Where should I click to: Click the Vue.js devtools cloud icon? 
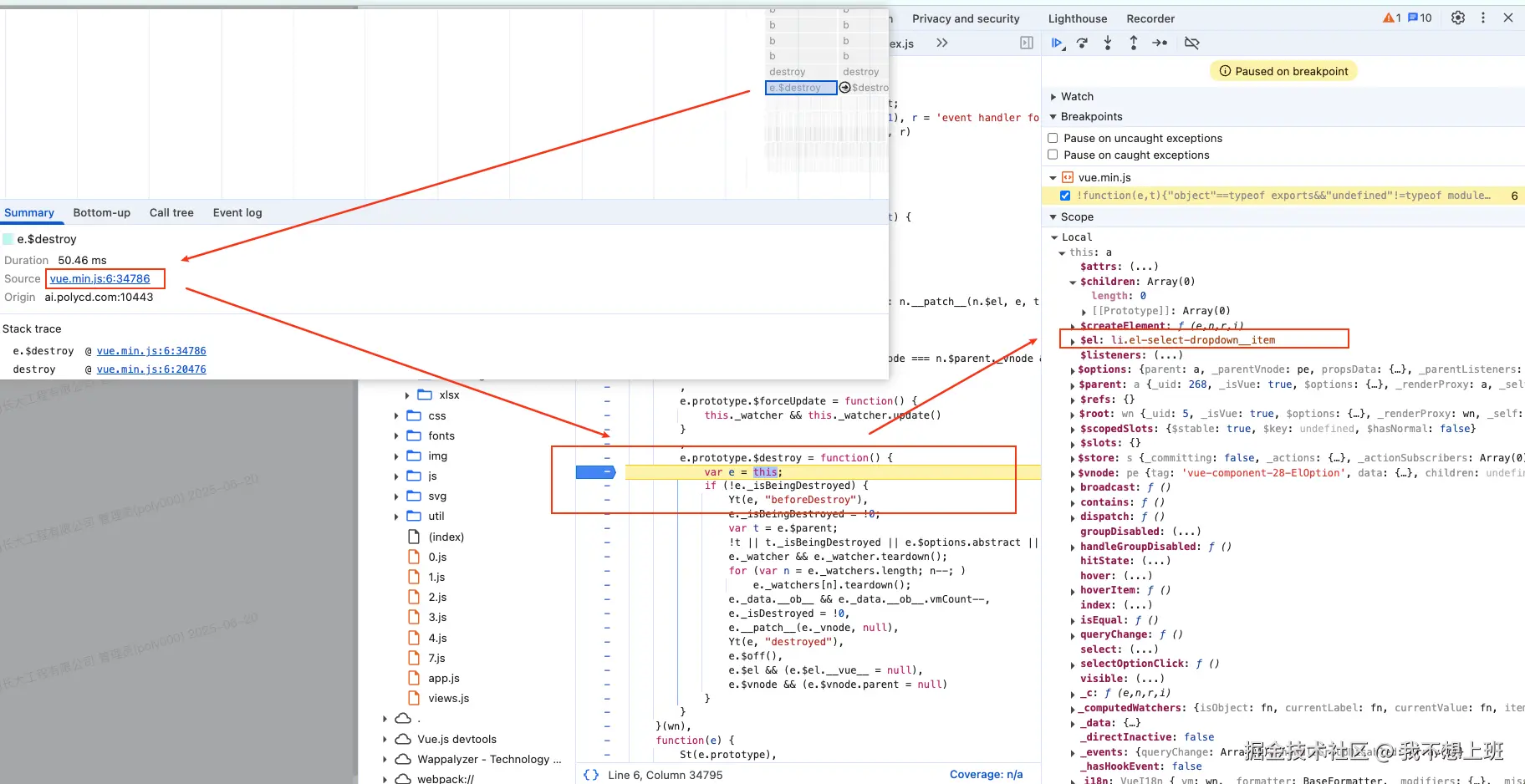(x=403, y=739)
